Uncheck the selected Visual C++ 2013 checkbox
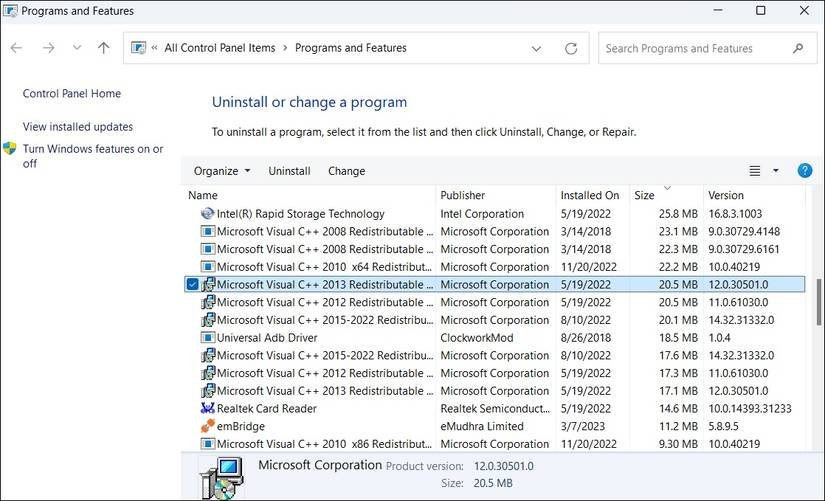The image size is (825, 501). click(x=192, y=284)
